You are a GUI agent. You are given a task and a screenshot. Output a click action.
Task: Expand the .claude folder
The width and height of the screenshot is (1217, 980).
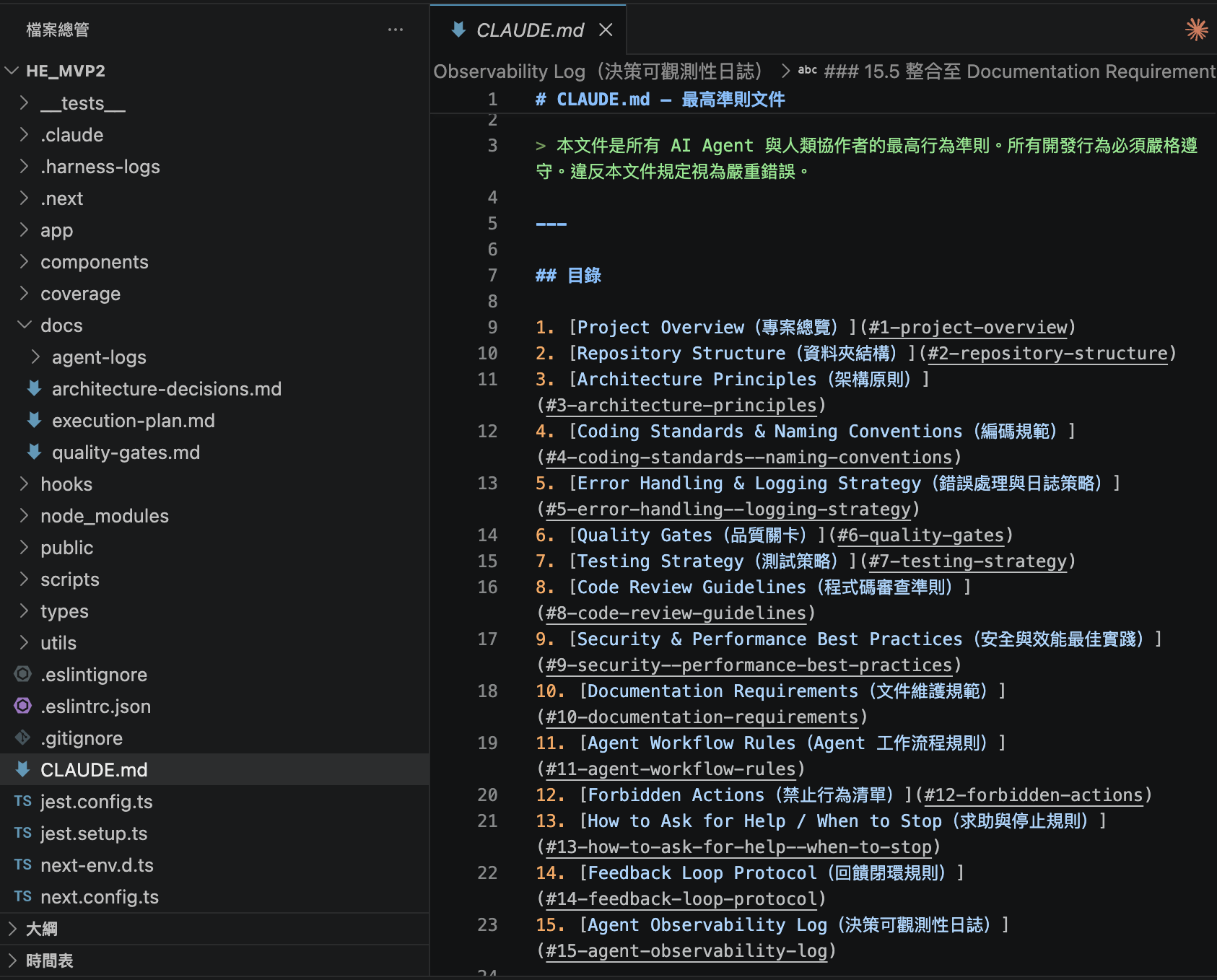pos(24,134)
